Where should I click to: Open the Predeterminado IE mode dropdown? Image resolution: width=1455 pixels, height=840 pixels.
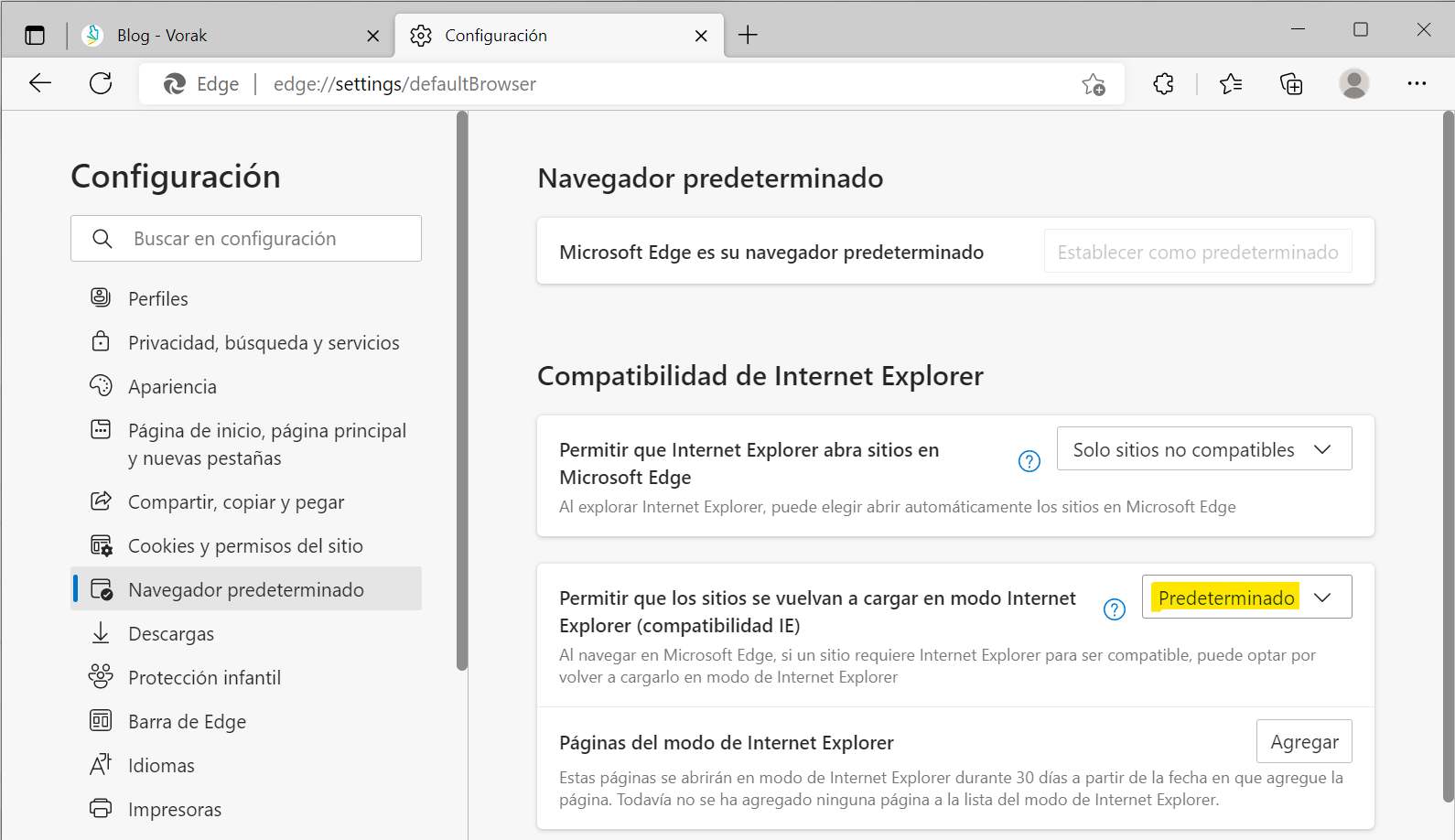(1246, 598)
